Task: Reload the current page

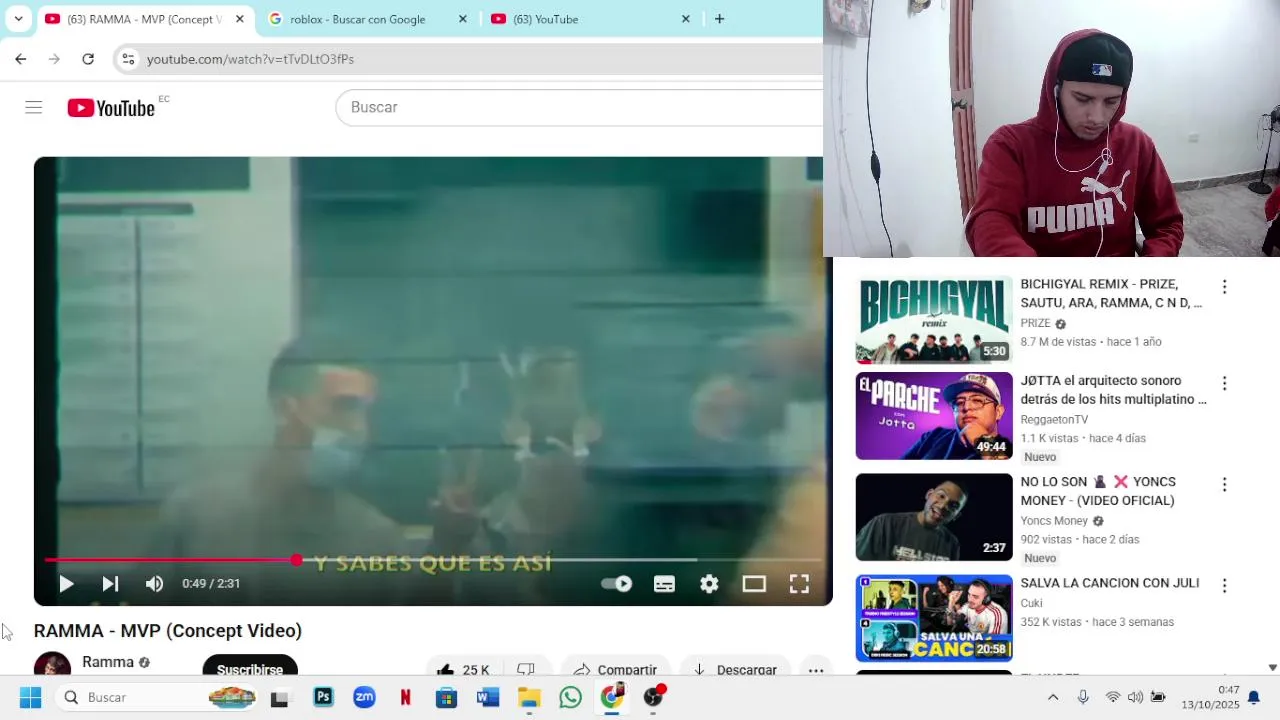Action: pyautogui.click(x=88, y=59)
